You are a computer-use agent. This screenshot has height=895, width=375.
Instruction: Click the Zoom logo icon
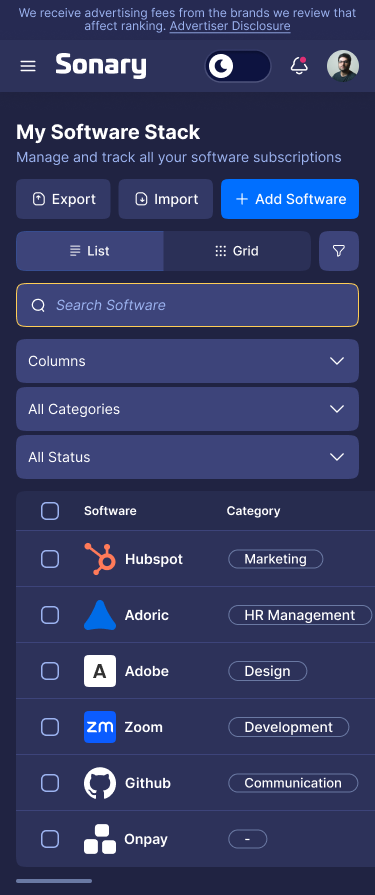(100, 727)
